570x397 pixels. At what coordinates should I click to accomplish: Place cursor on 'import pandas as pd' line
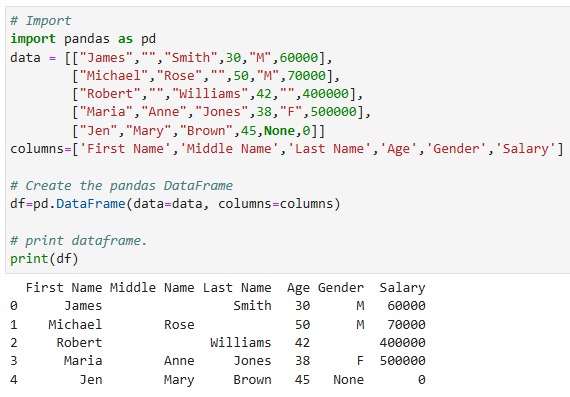[83, 39]
